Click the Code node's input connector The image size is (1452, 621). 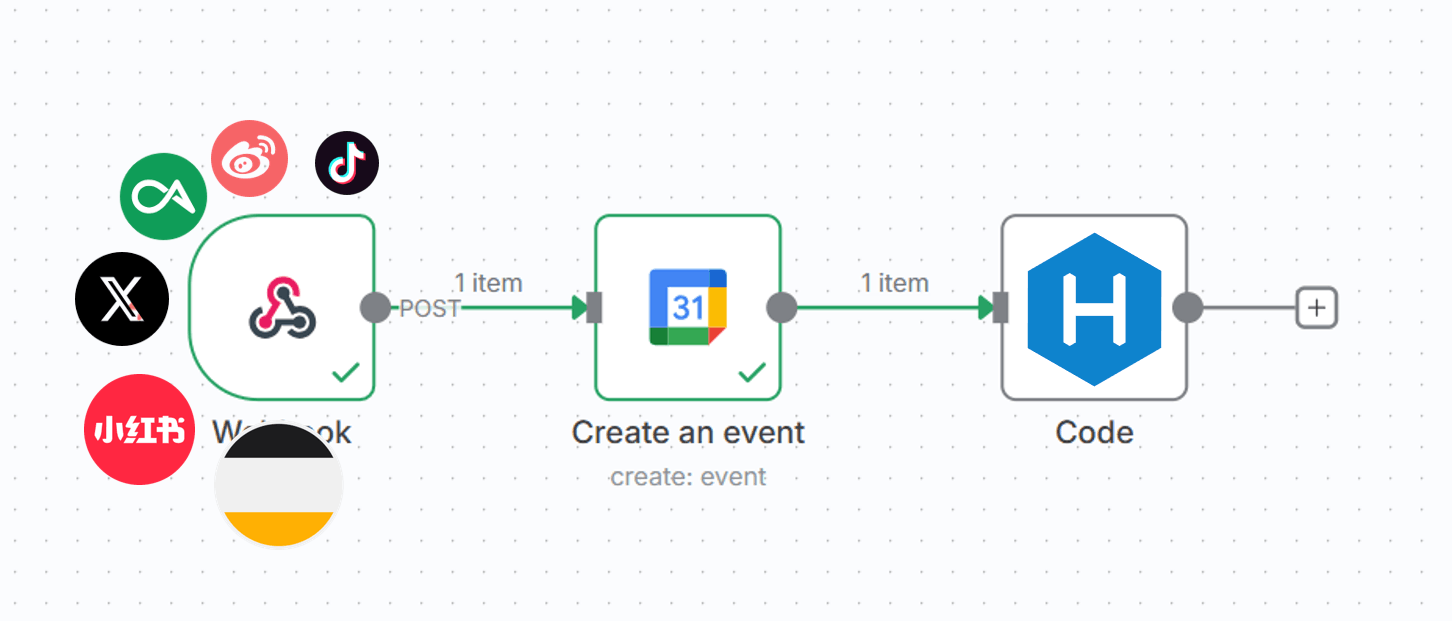[1001, 308]
